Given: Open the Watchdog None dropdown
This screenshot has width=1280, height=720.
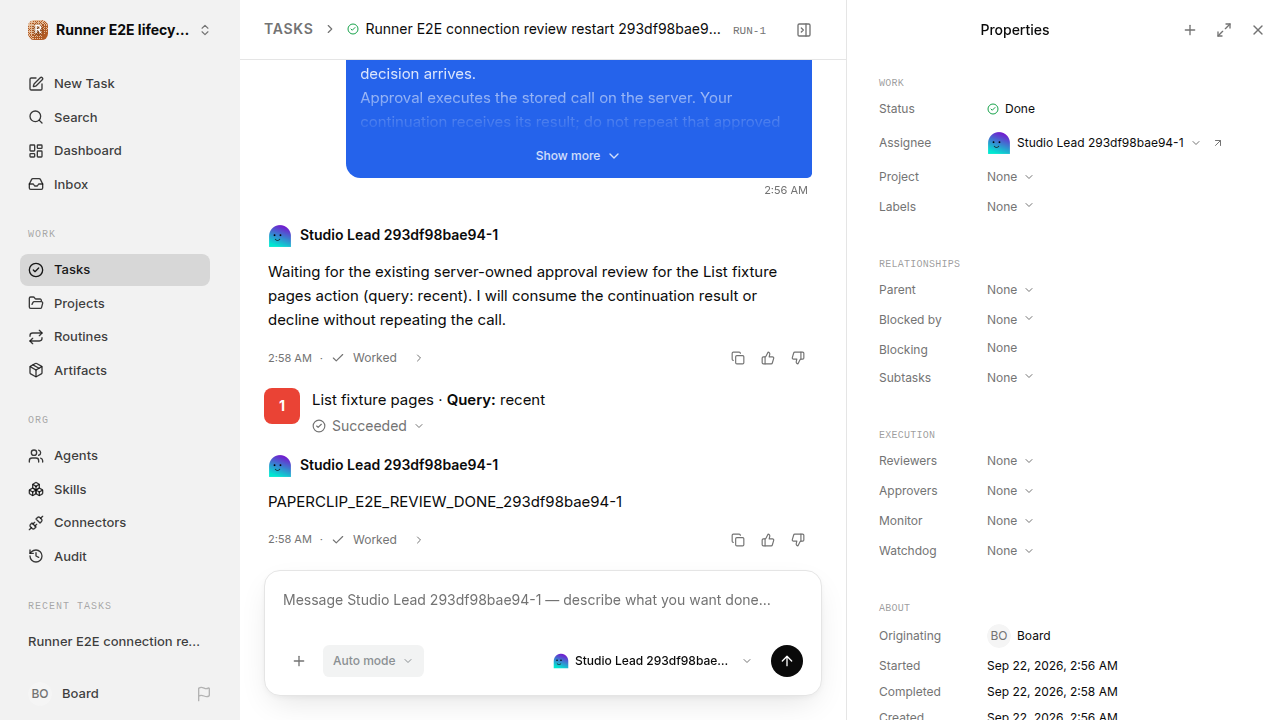Looking at the screenshot, I should (x=1010, y=551).
